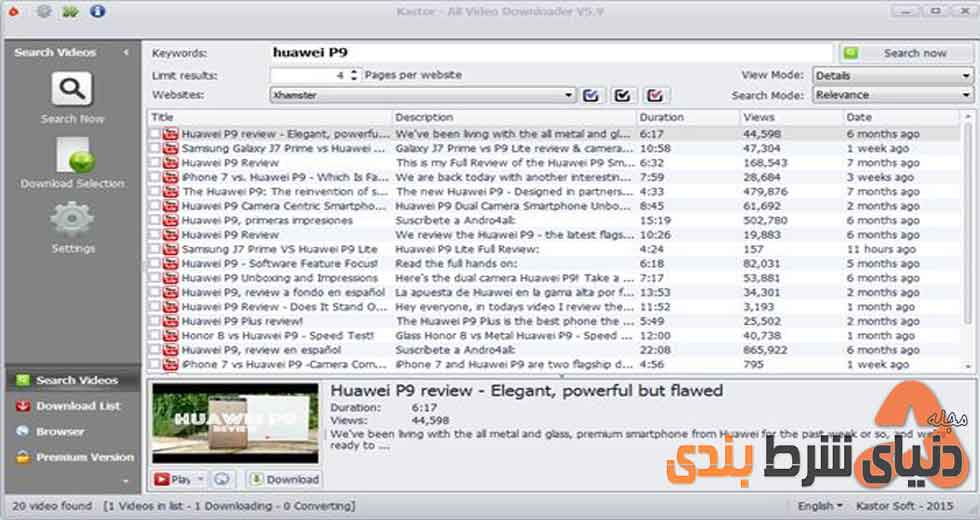980x520 pixels.
Task: Open Premium Version tab
Action: pos(74,457)
